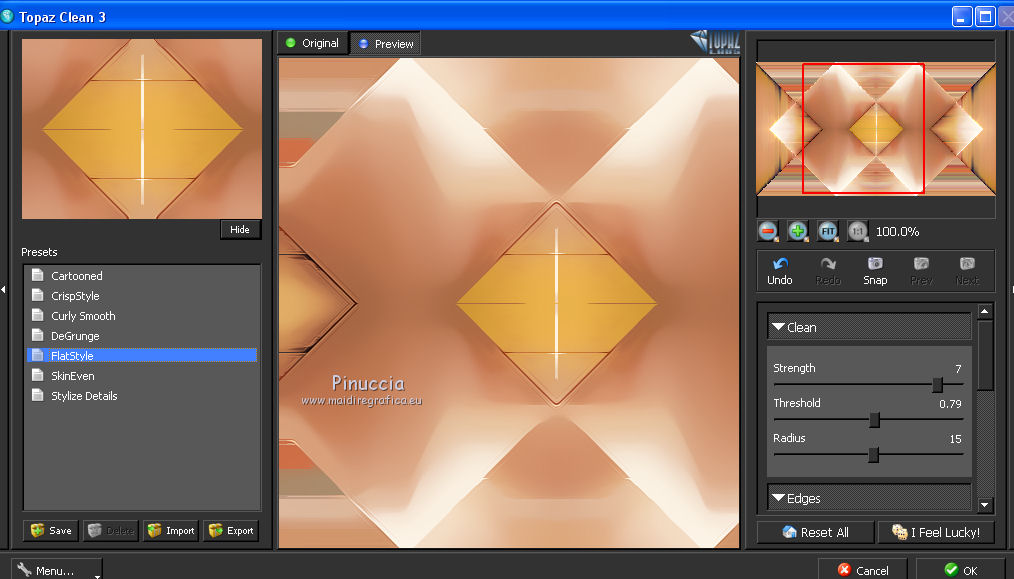
Task: Collapse the Clean settings section
Action: coord(869,327)
